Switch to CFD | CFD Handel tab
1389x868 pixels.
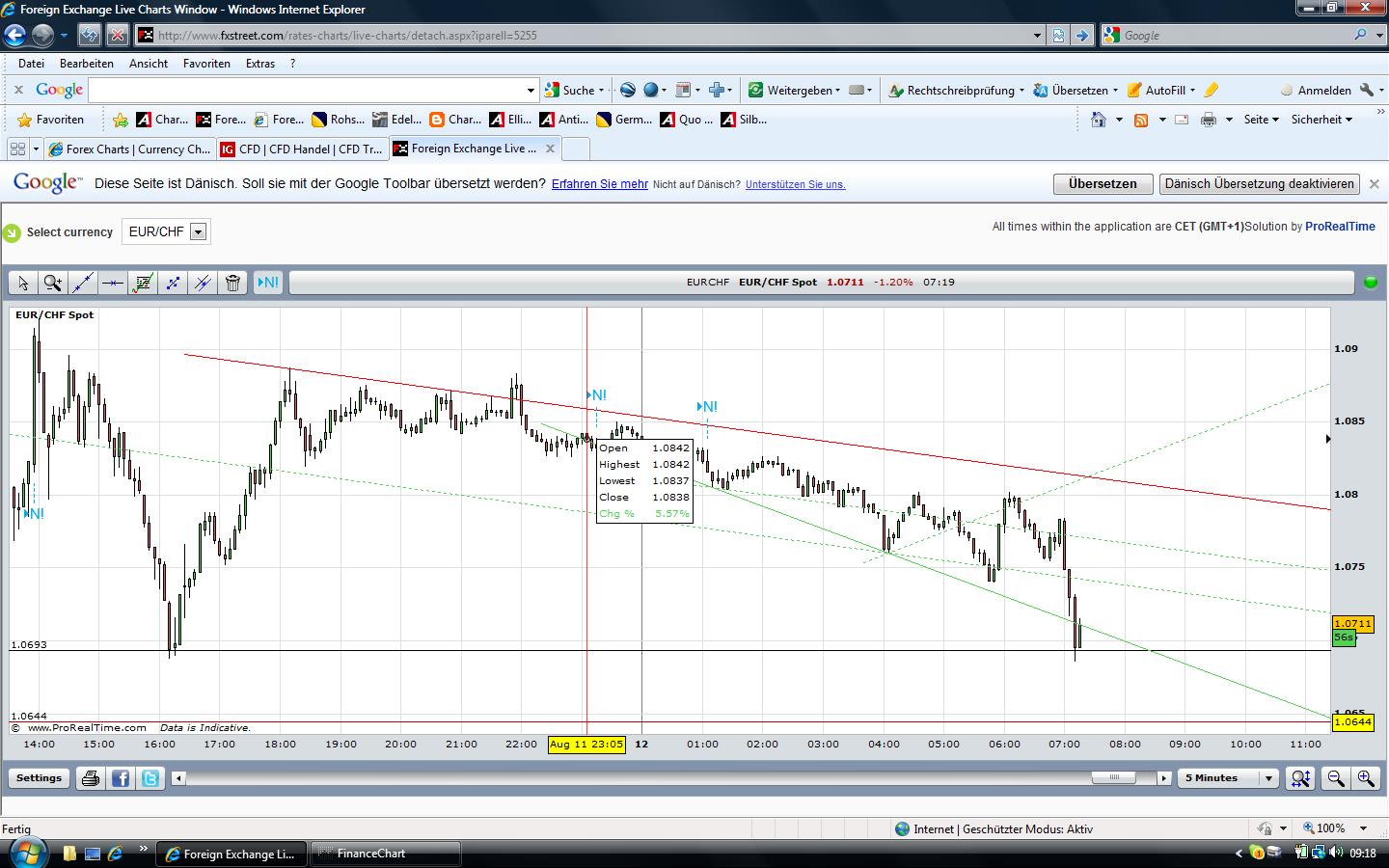pyautogui.click(x=302, y=149)
